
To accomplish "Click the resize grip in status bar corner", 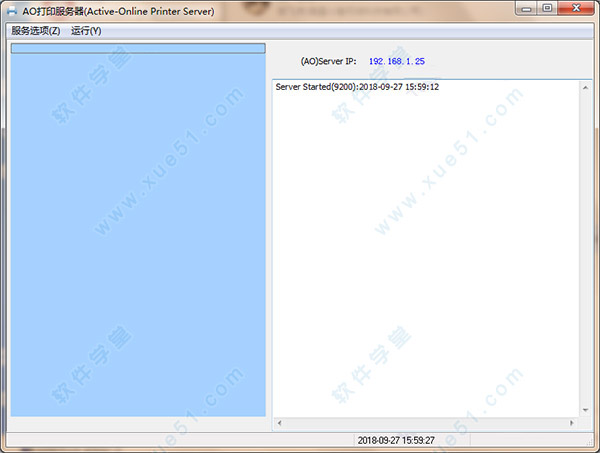I will 590,442.
